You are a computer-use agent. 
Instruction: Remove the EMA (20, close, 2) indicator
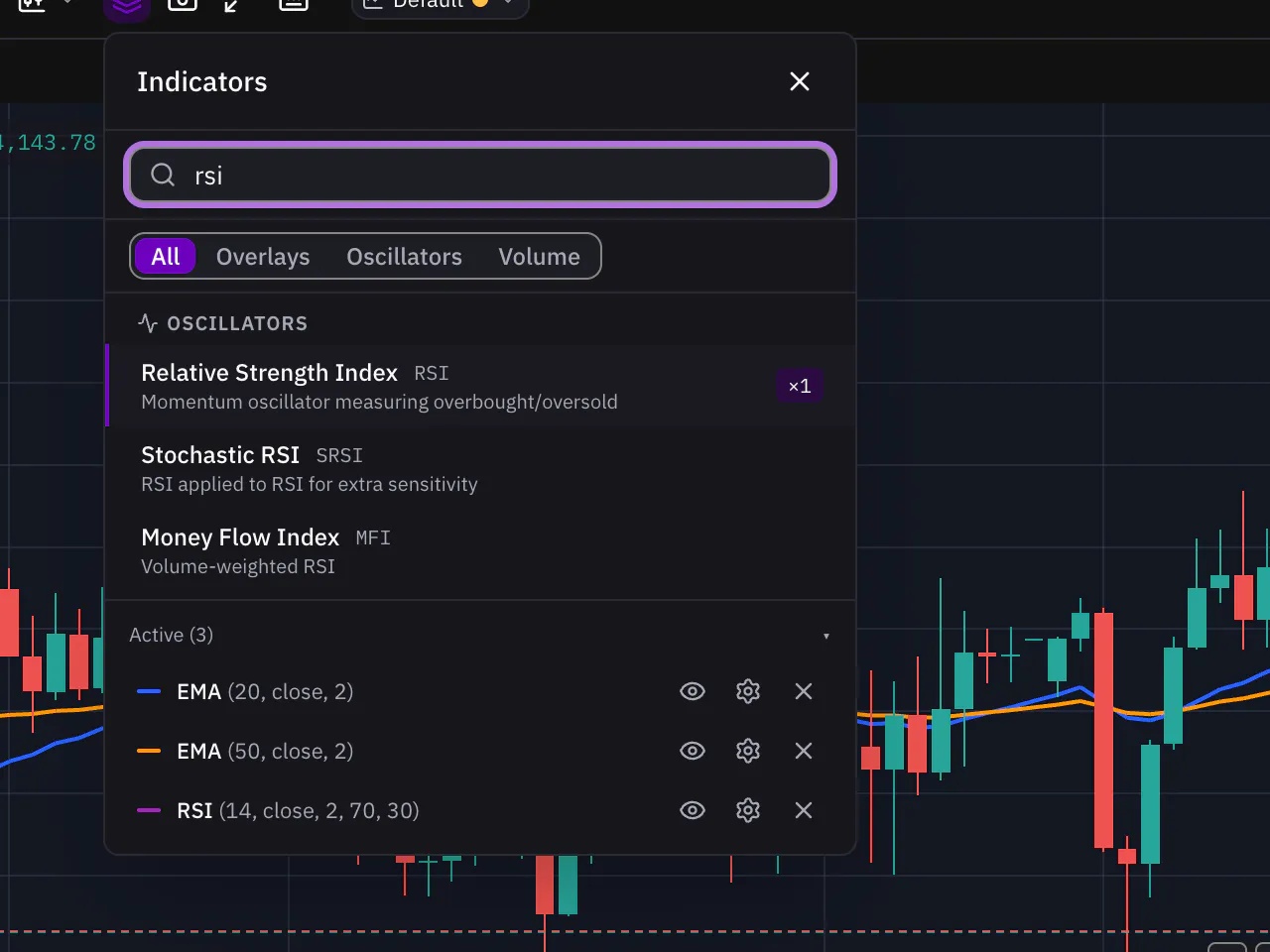tap(804, 691)
